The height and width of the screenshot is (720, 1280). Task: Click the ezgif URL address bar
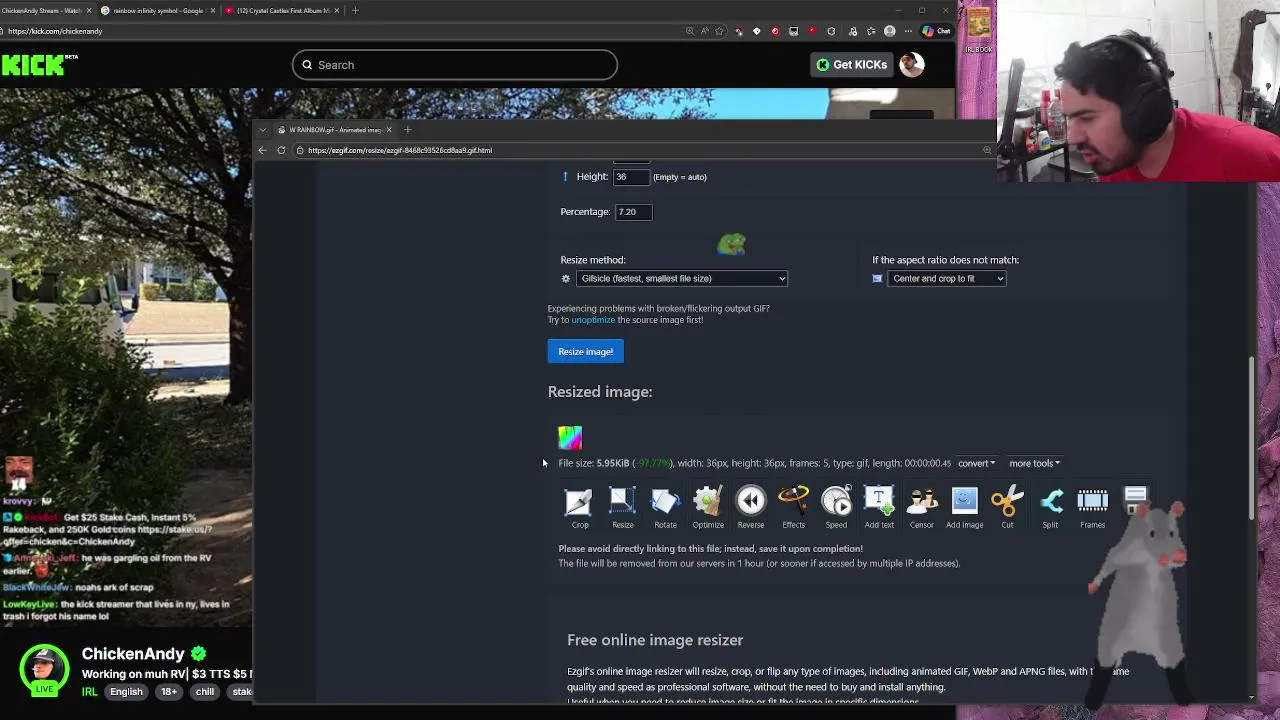click(x=640, y=150)
